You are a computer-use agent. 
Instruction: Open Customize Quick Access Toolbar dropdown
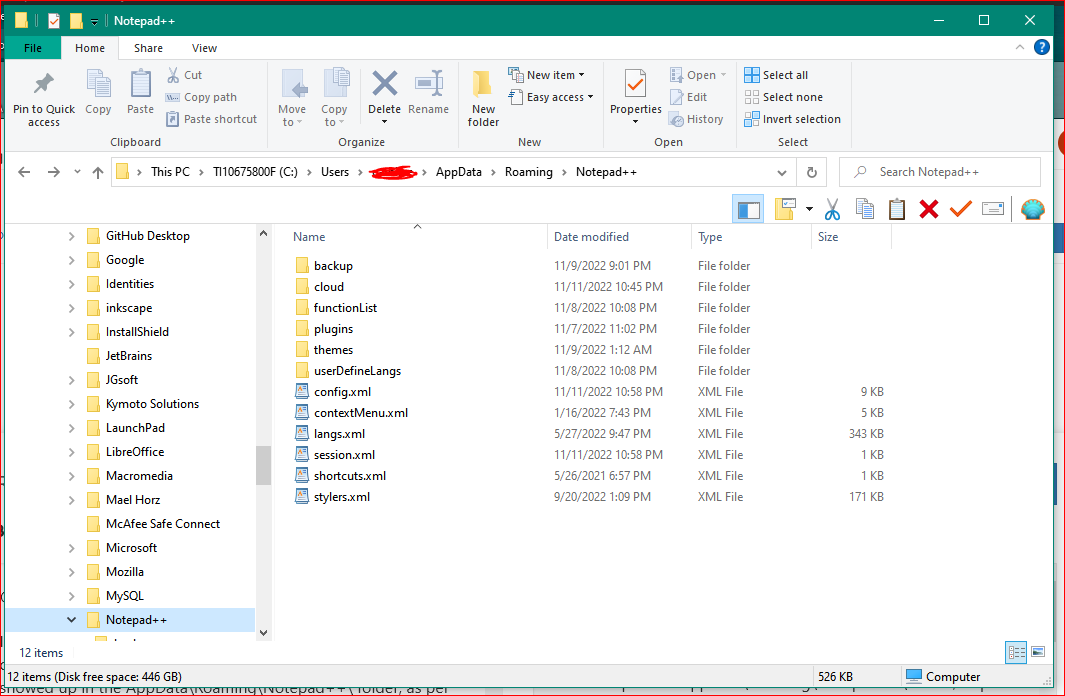(x=94, y=22)
